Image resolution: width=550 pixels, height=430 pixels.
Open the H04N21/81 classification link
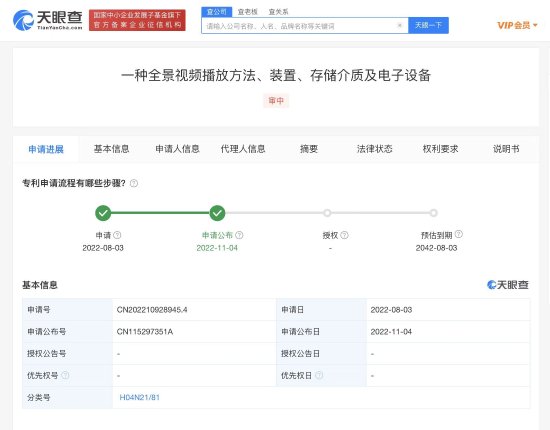140,397
